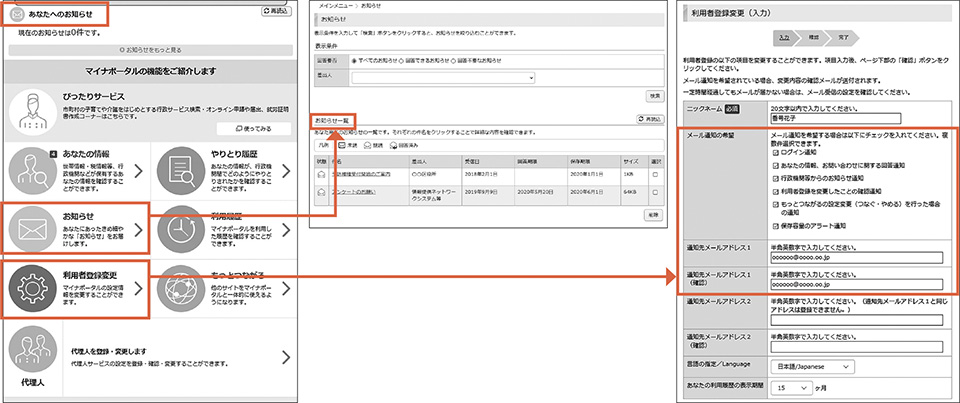Click the 受信日 column header
Viewport: 960px width, 403px height.
click(x=488, y=160)
